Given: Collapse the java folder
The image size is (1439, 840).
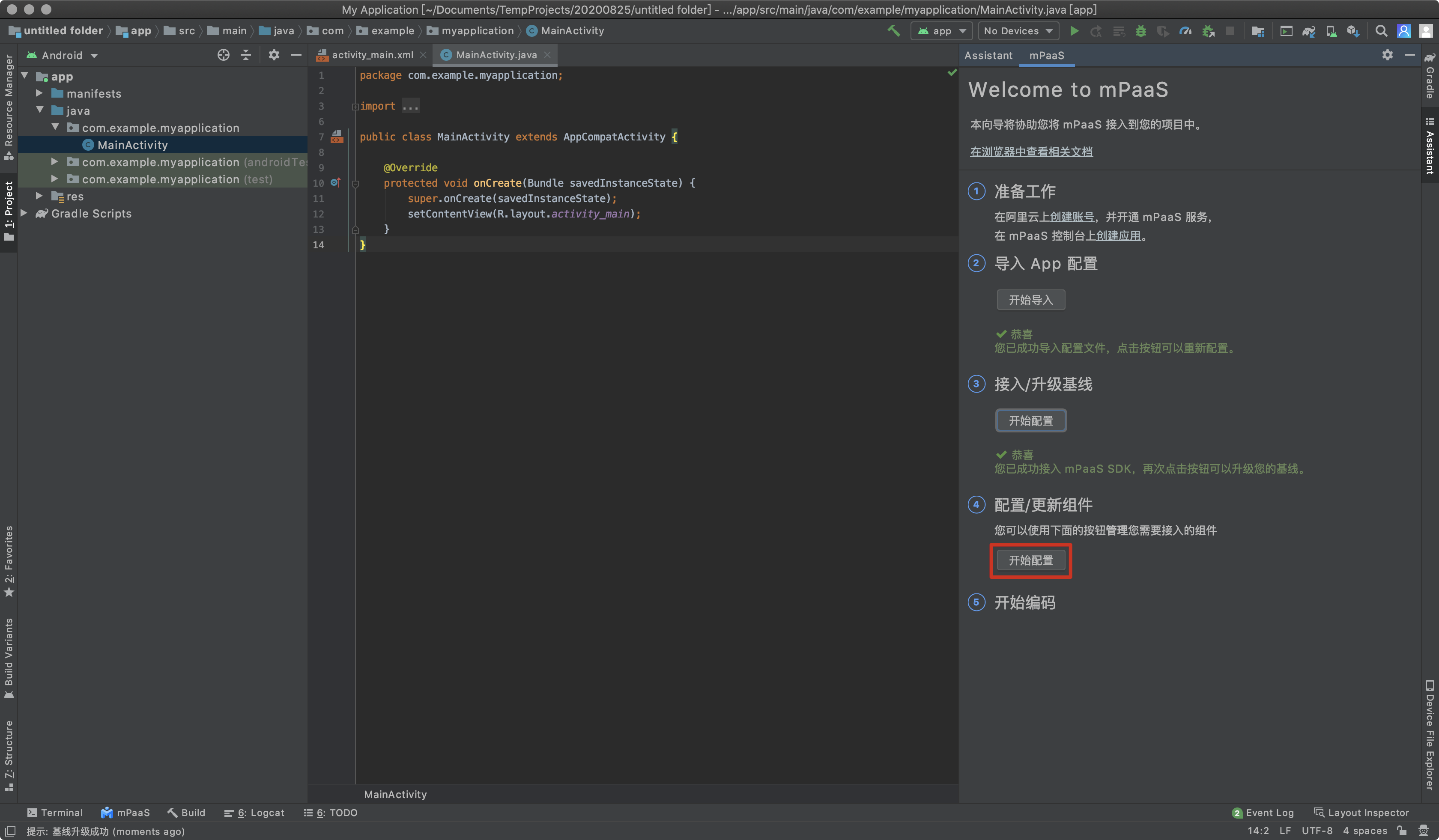Looking at the screenshot, I should (40, 110).
